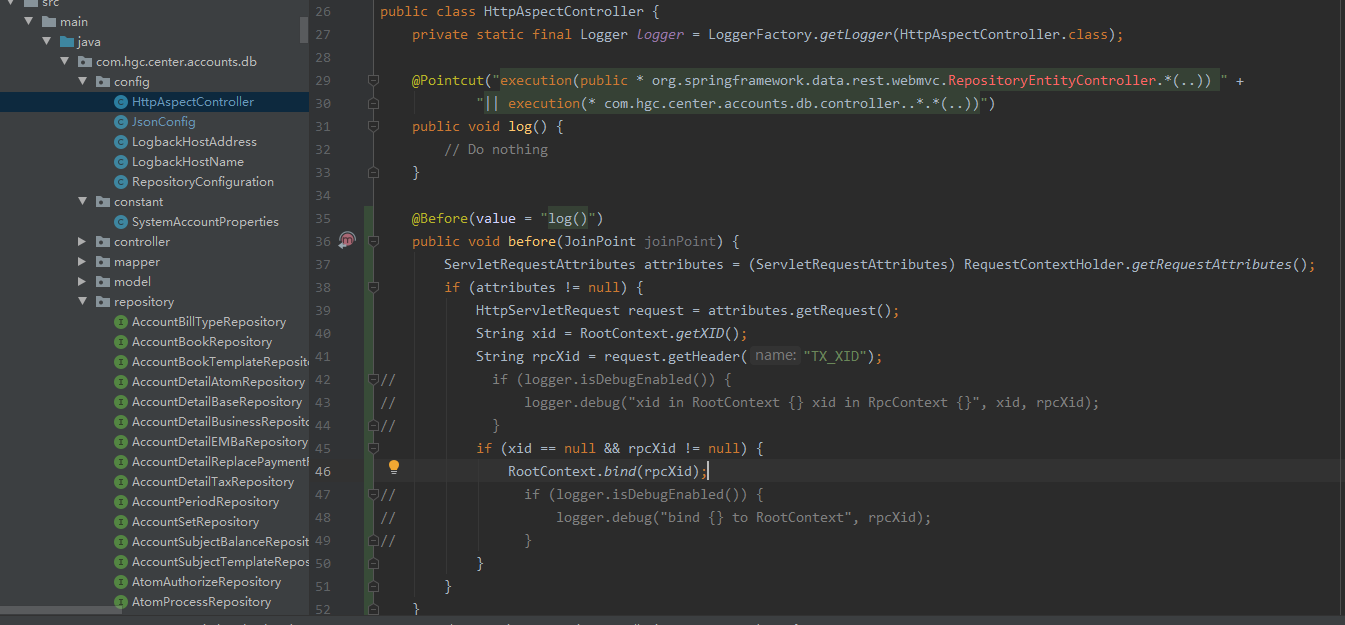Open AccountSubjectBalanceRepository file
1345x625 pixels.
pos(220,542)
